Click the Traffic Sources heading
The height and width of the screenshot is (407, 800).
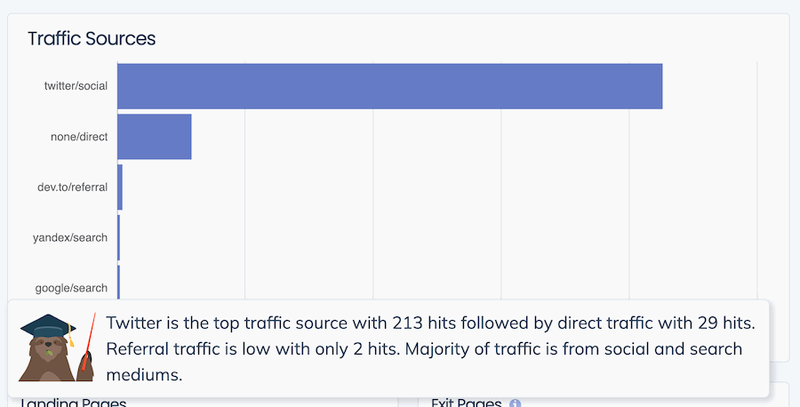pyautogui.click(x=91, y=39)
